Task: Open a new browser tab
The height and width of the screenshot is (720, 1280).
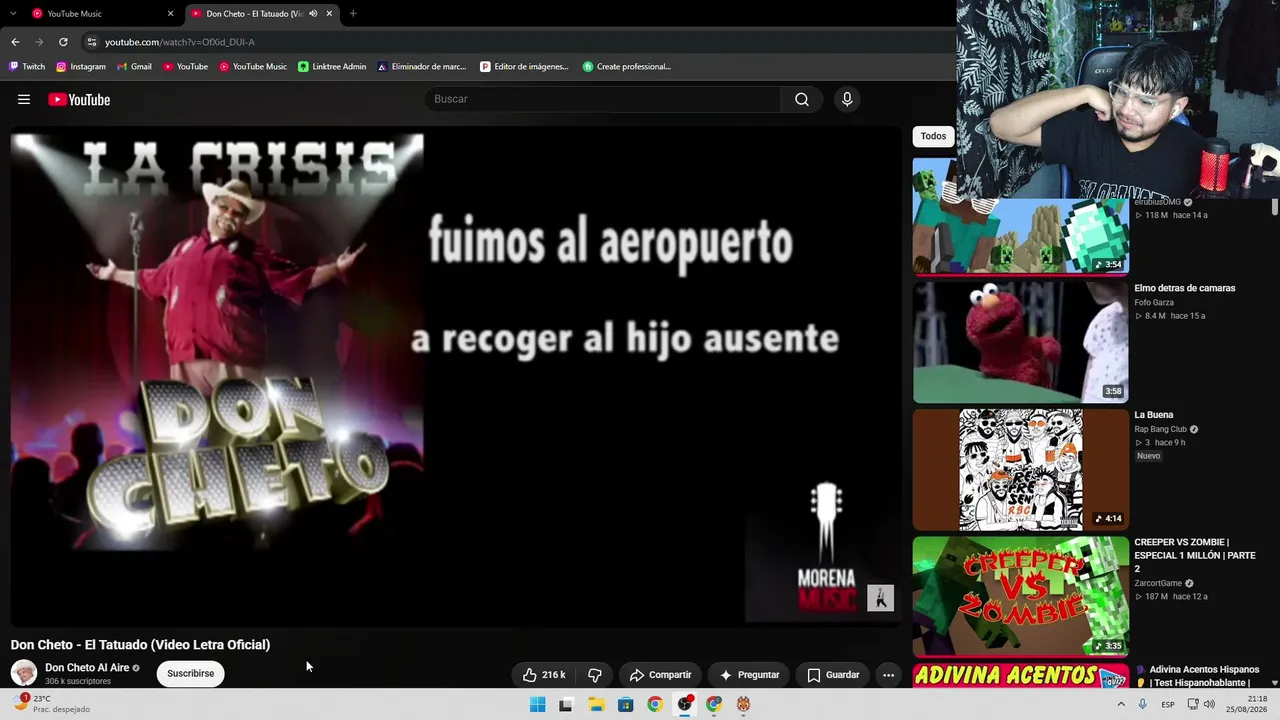Action: coord(353,14)
